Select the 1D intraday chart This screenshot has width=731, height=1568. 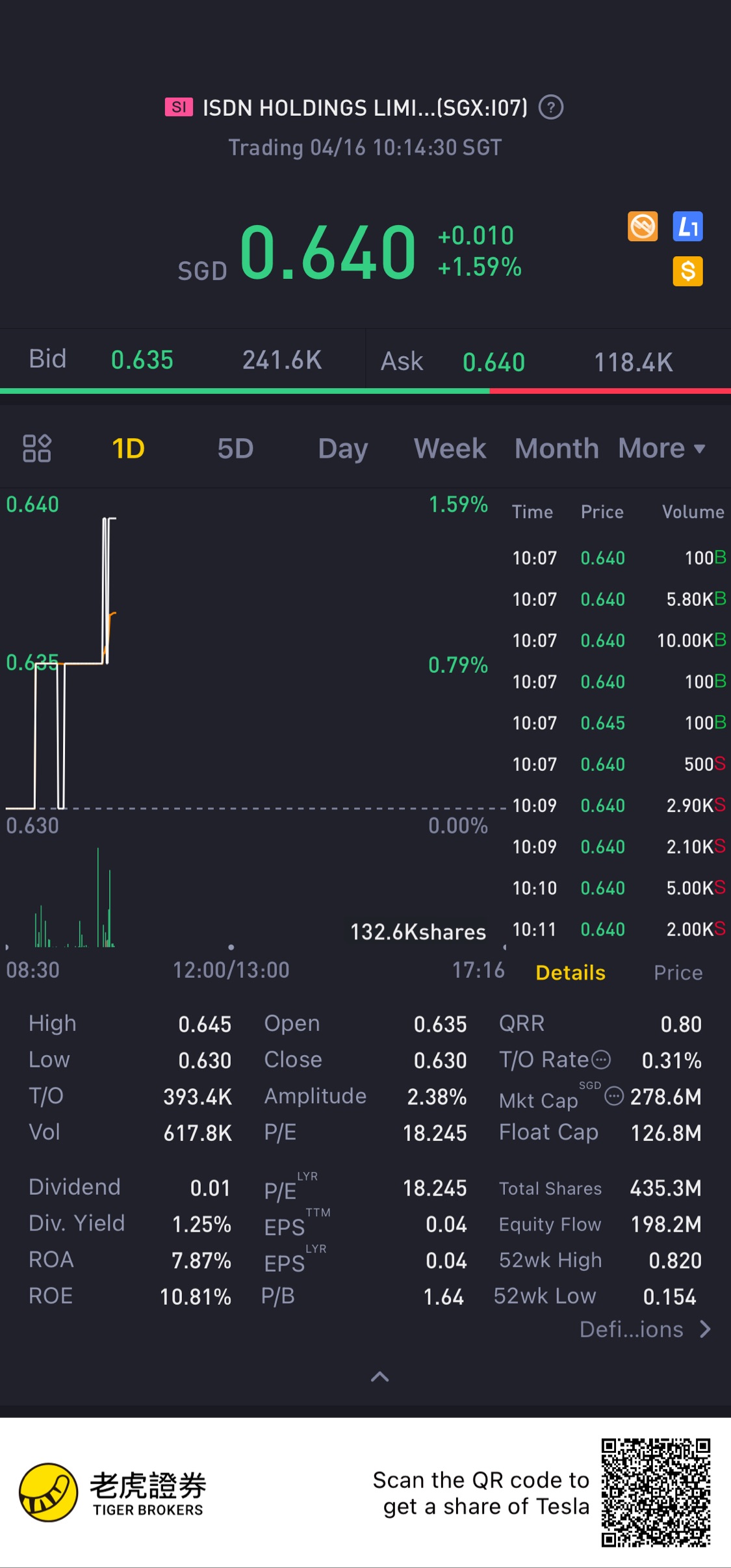(128, 448)
